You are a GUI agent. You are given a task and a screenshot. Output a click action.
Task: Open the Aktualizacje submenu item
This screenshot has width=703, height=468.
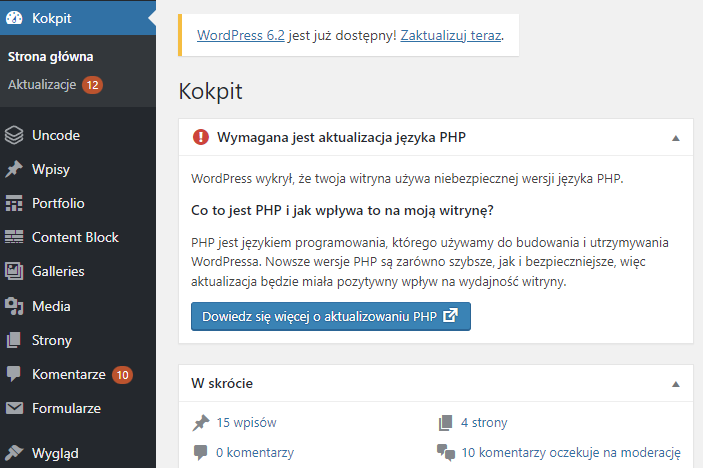(42, 85)
